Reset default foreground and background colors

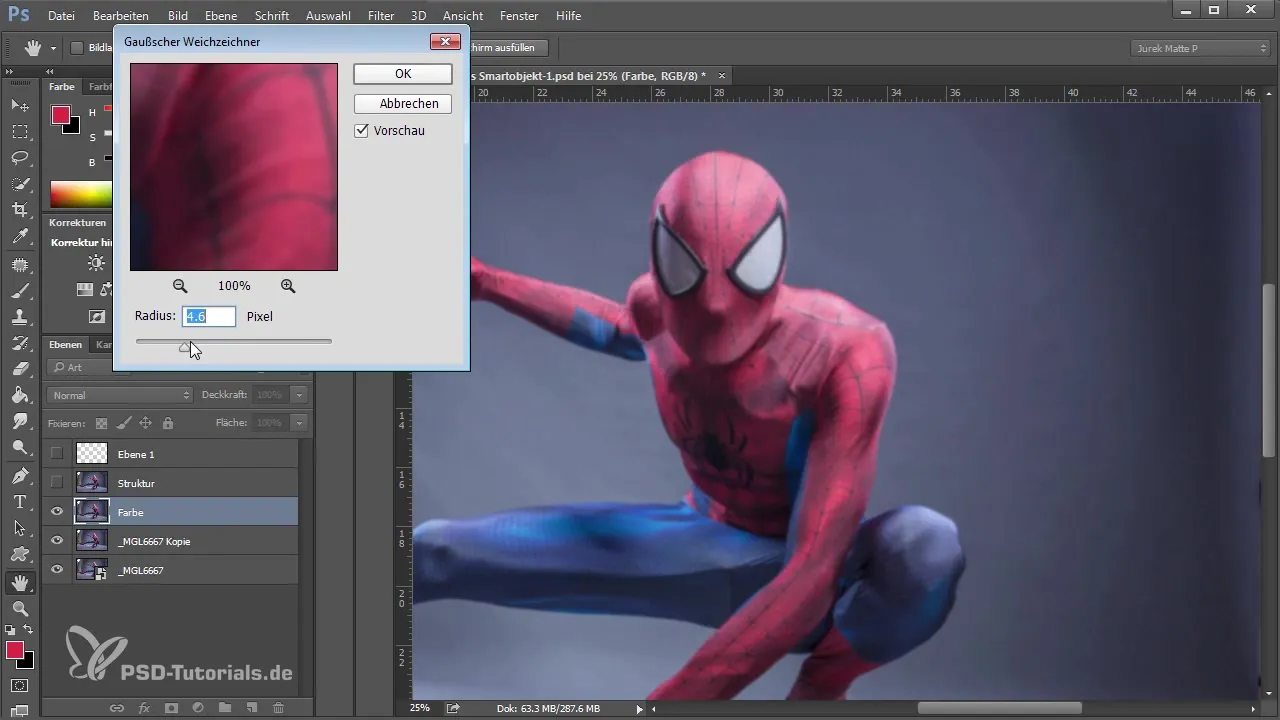pyautogui.click(x=10, y=630)
